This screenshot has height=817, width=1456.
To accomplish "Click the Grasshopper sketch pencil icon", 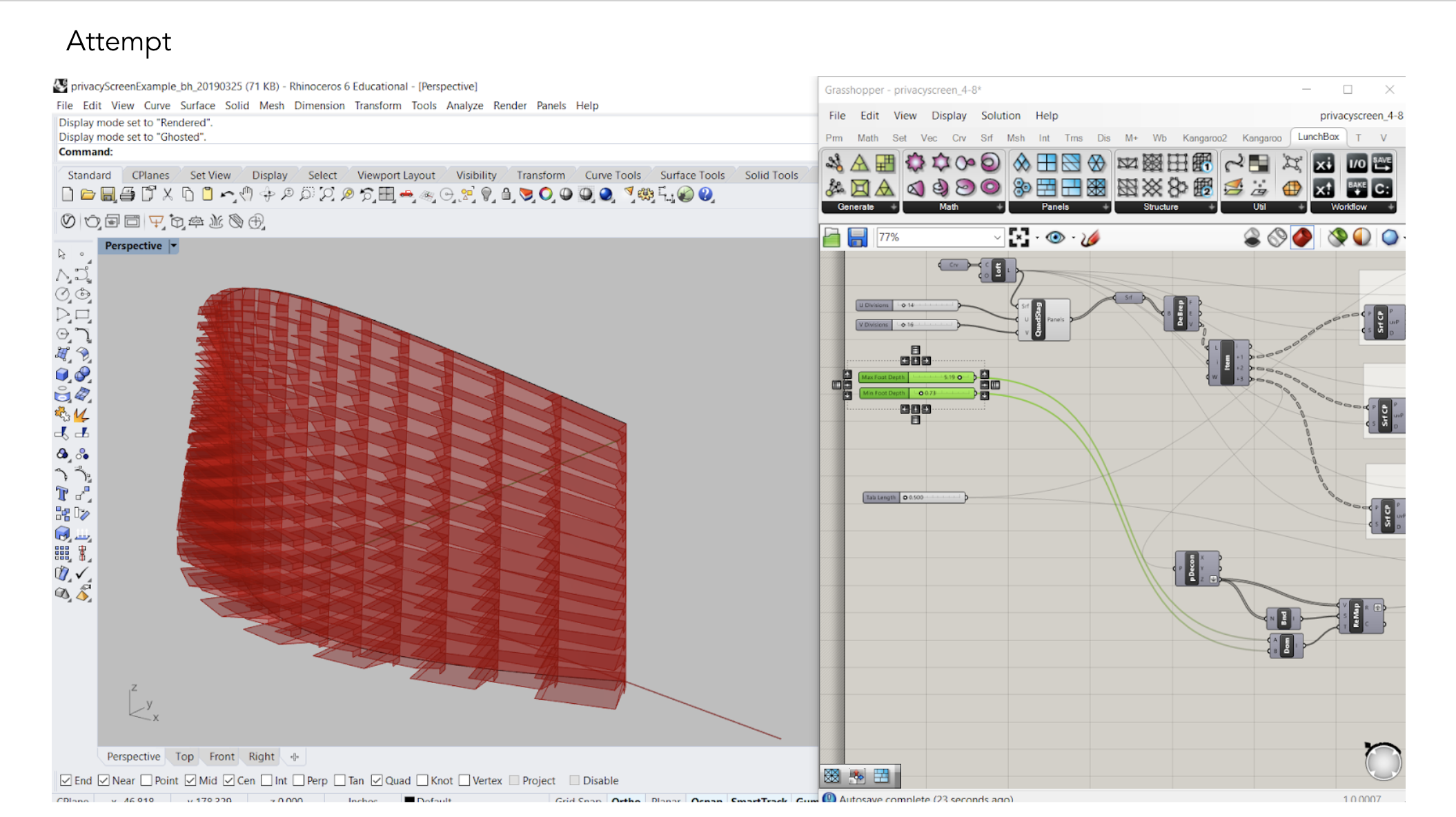I will [1090, 238].
